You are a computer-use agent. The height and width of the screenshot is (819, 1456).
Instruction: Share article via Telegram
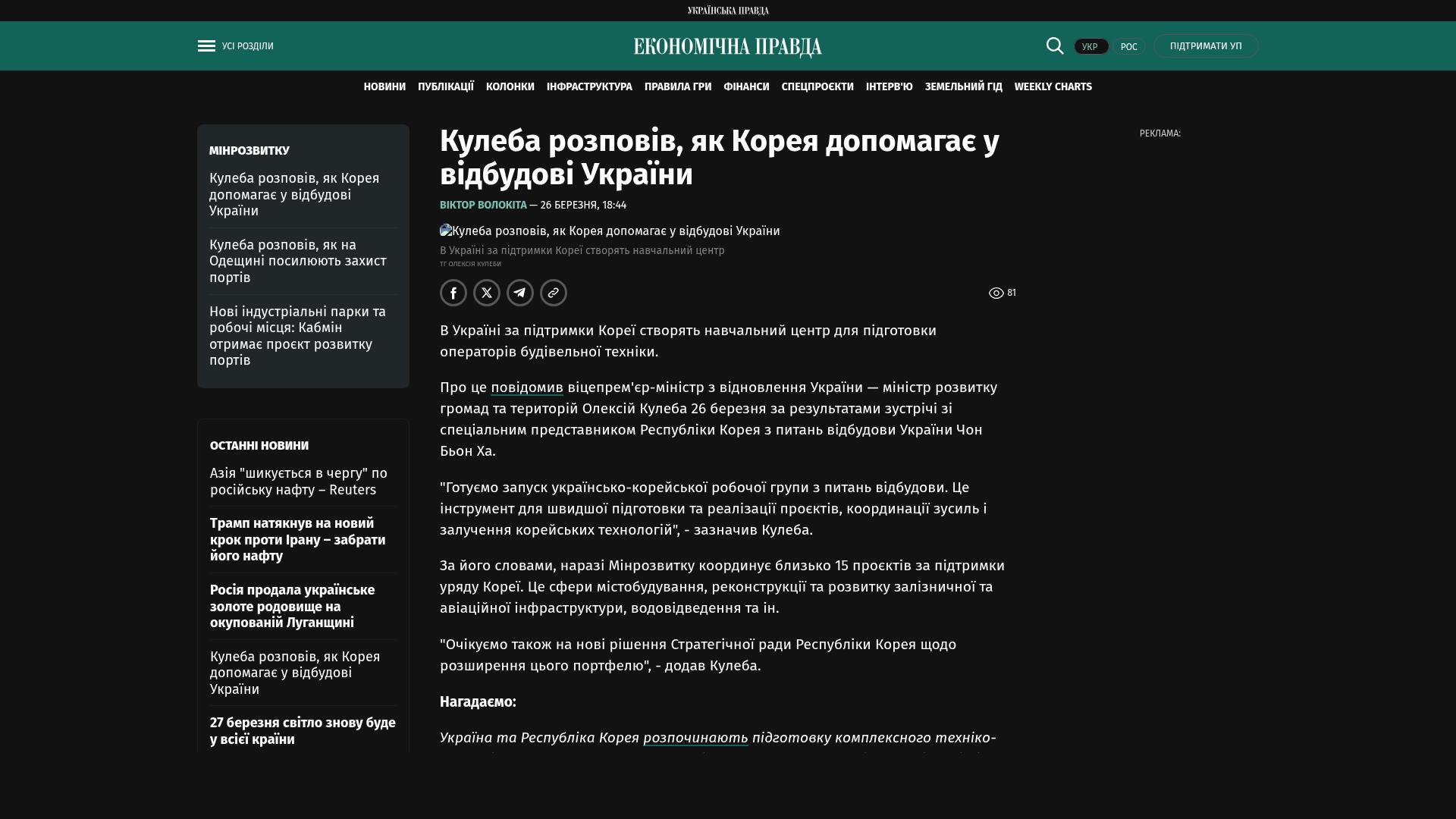520,293
